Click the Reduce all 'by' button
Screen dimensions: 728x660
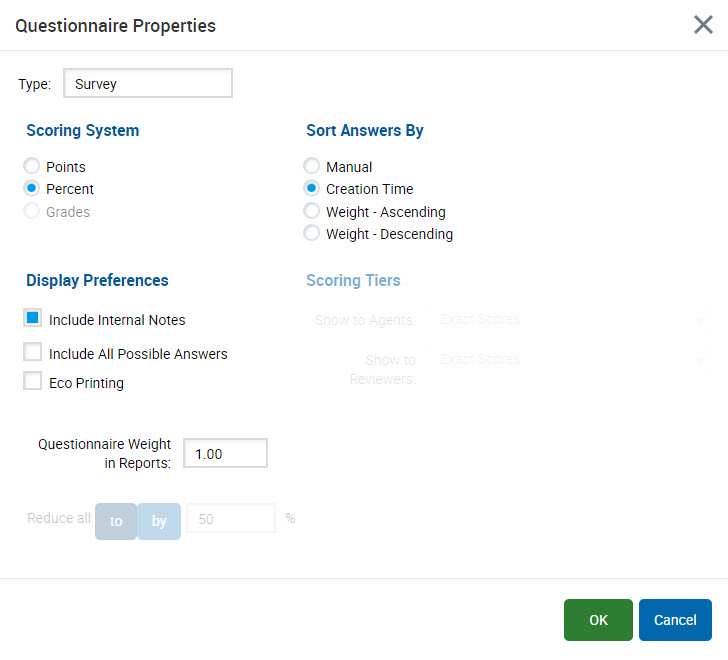click(x=159, y=521)
